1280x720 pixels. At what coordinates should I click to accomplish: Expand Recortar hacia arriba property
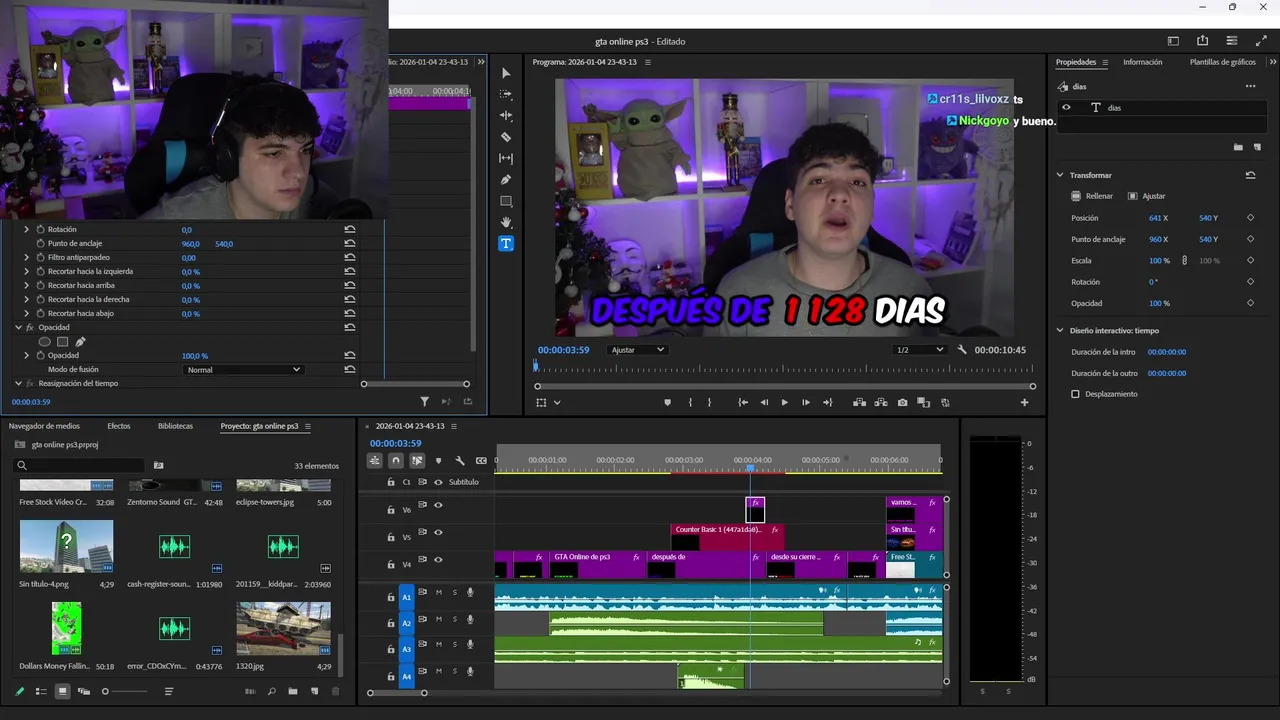pos(27,286)
